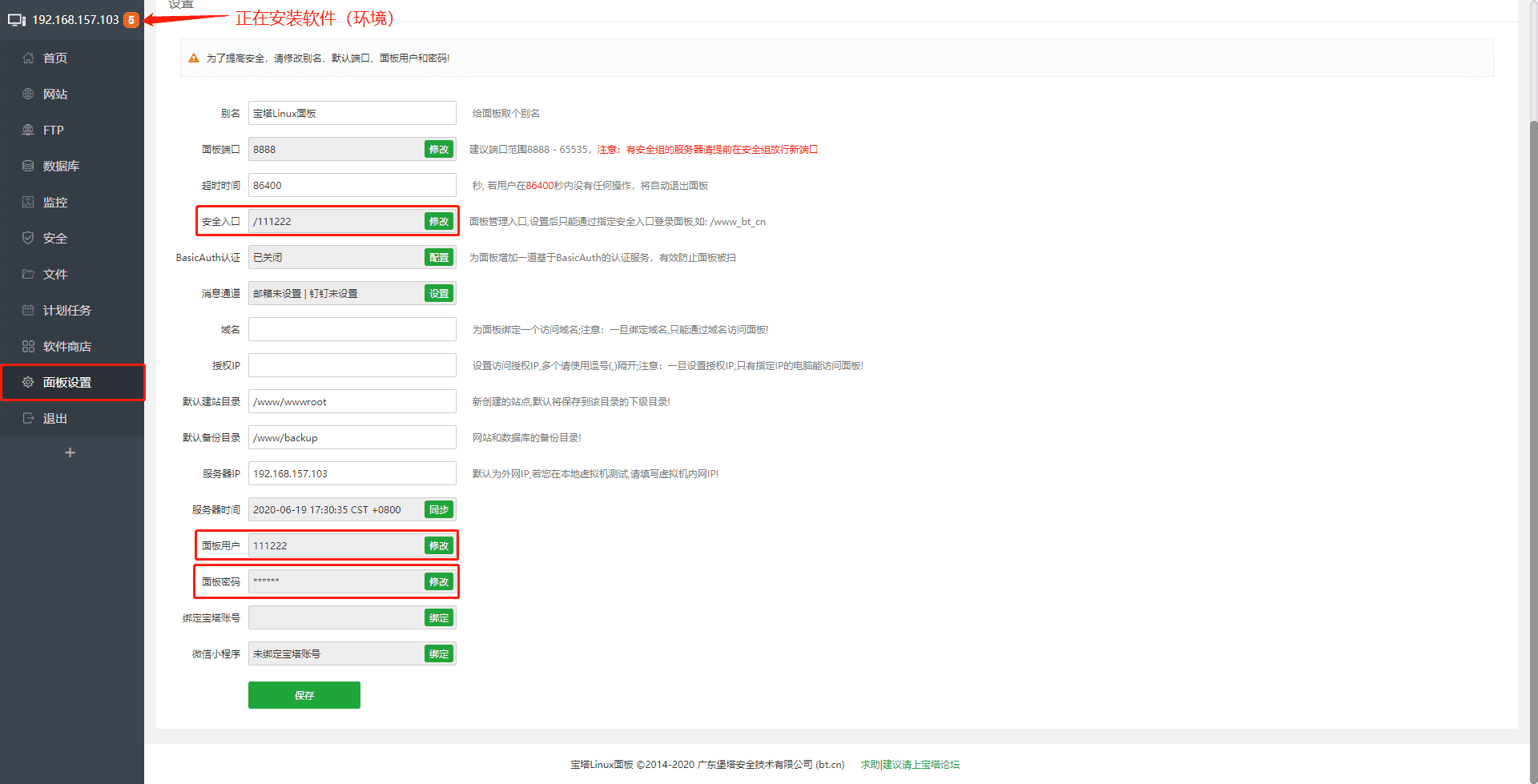Select the 计划任务 menu item
Image resolution: width=1538 pixels, height=784 pixels.
[72, 310]
